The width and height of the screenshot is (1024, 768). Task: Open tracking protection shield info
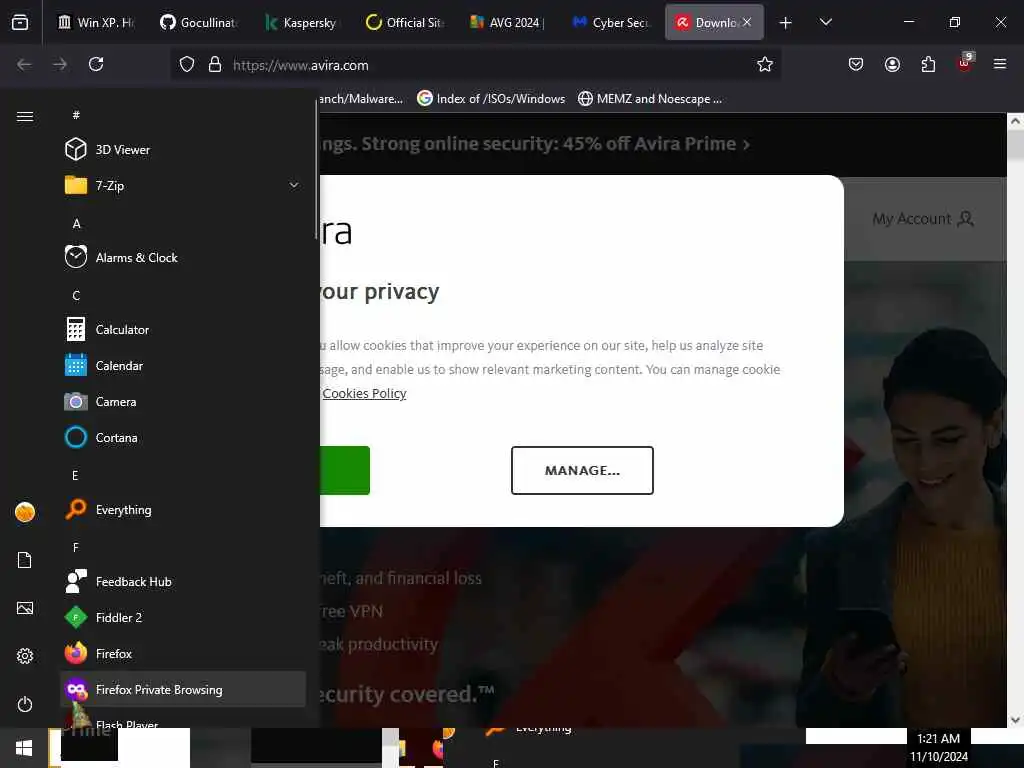[187, 65]
